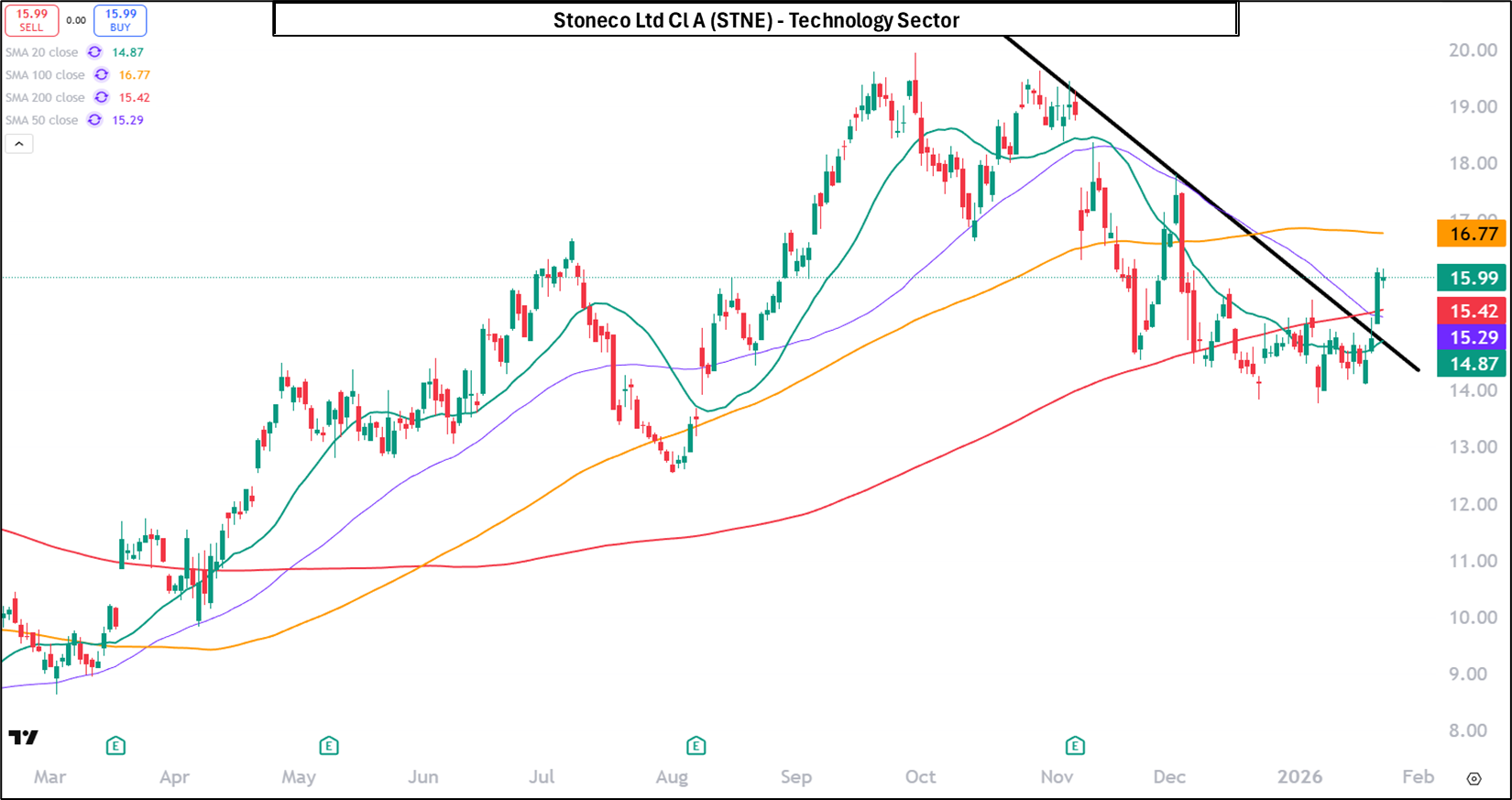This screenshot has height=800, width=1512.
Task: Click the green 15.99 last price axis label
Action: tap(1472, 278)
